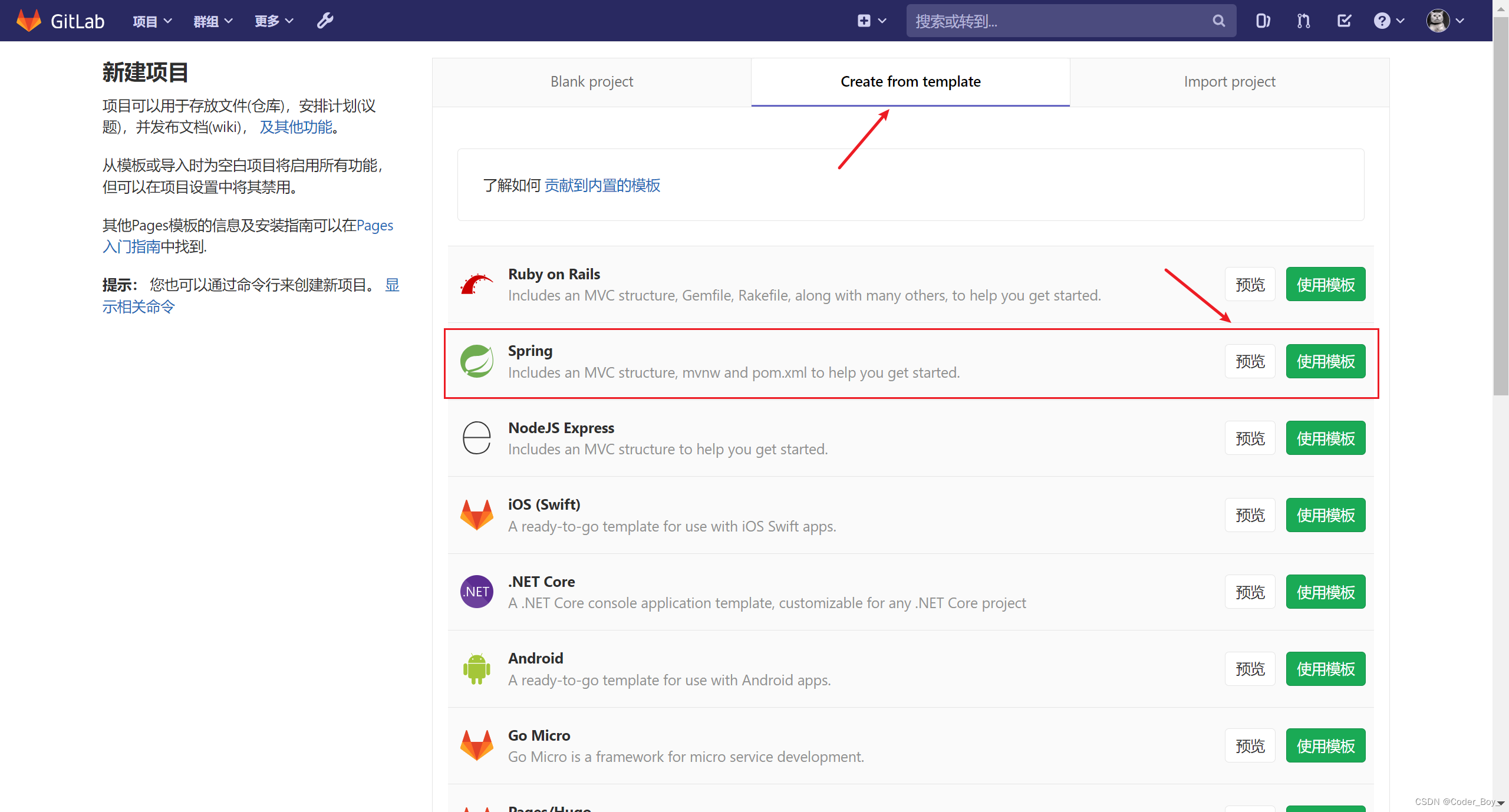The width and height of the screenshot is (1509, 812).
Task: Use the Go Micro template
Action: (1325, 746)
